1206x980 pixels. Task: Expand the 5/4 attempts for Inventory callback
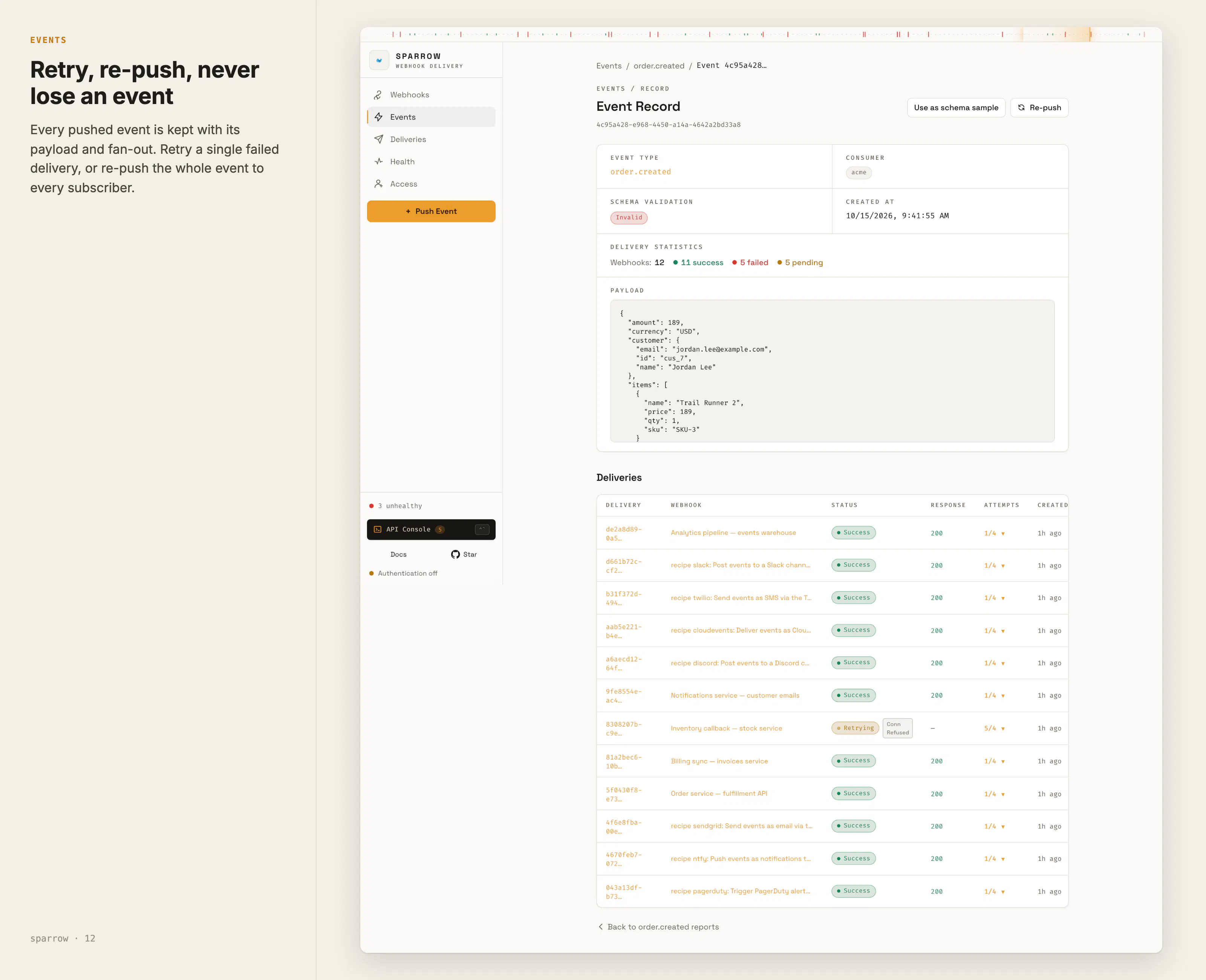click(994, 729)
